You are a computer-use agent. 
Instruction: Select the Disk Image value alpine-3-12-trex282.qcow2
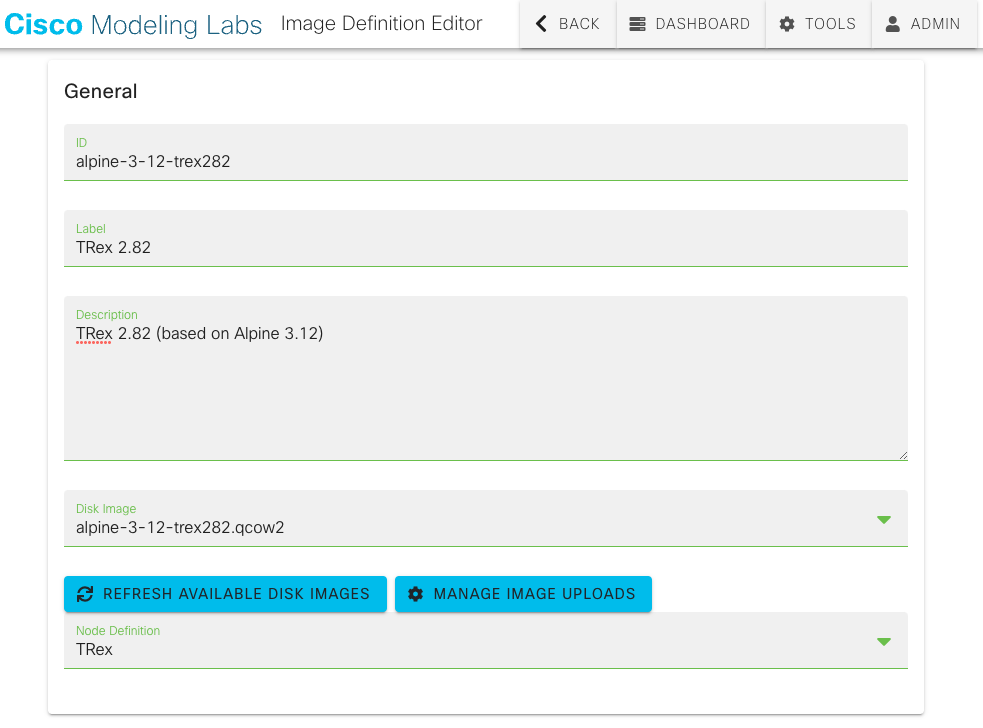[180, 527]
